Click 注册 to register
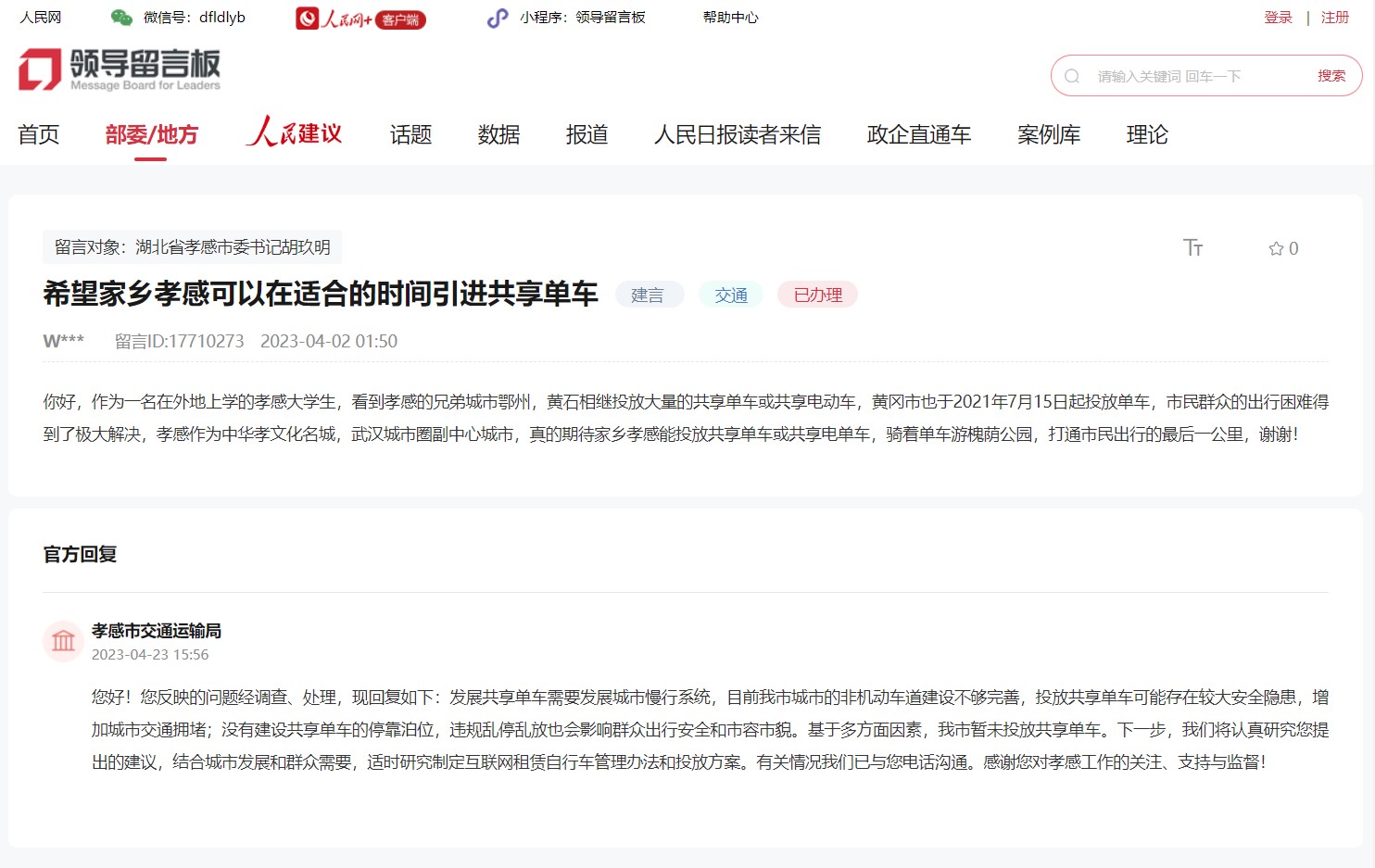This screenshot has height=868, width=1375. 1334,18
